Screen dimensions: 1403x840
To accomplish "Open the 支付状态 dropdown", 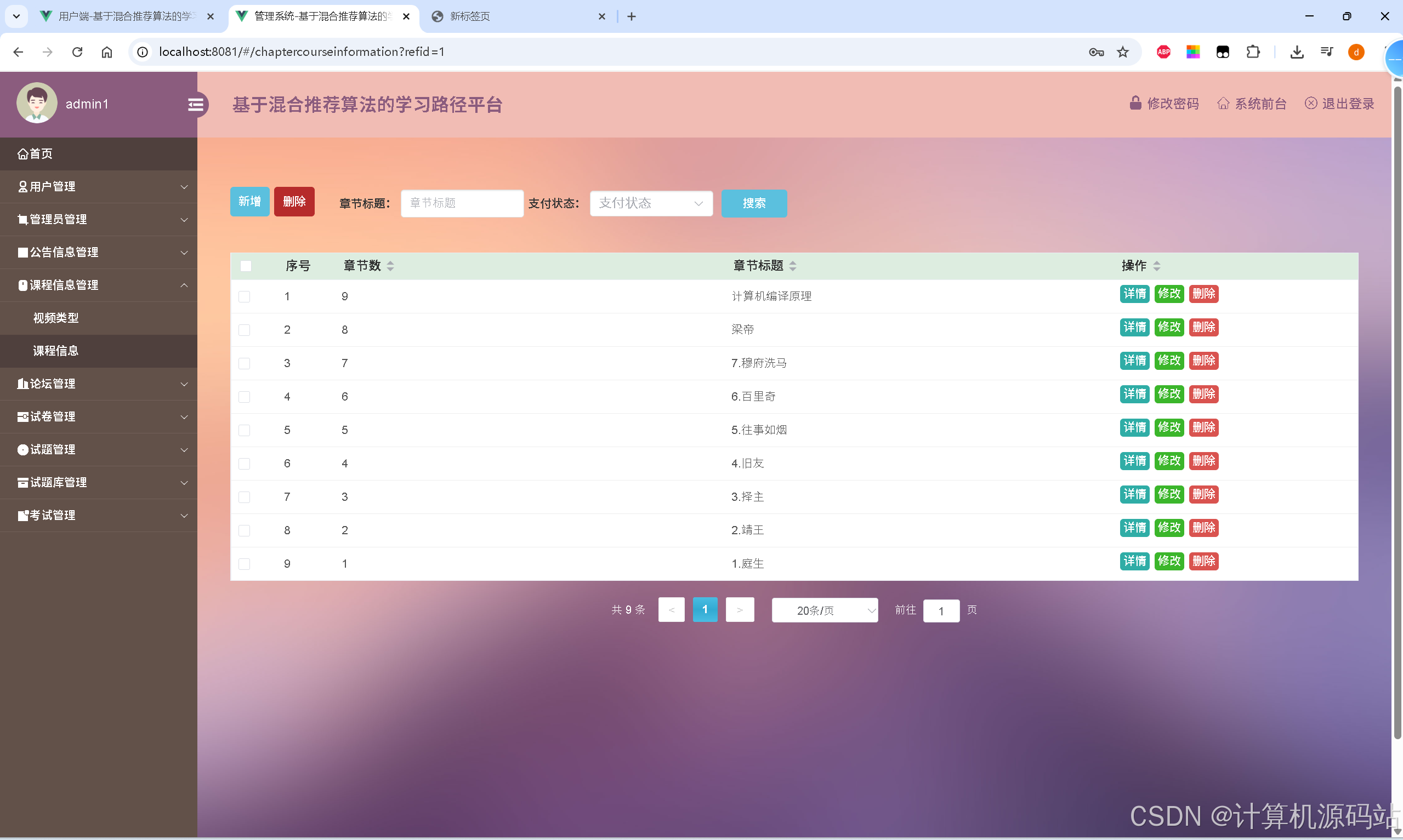I will pos(651,203).
